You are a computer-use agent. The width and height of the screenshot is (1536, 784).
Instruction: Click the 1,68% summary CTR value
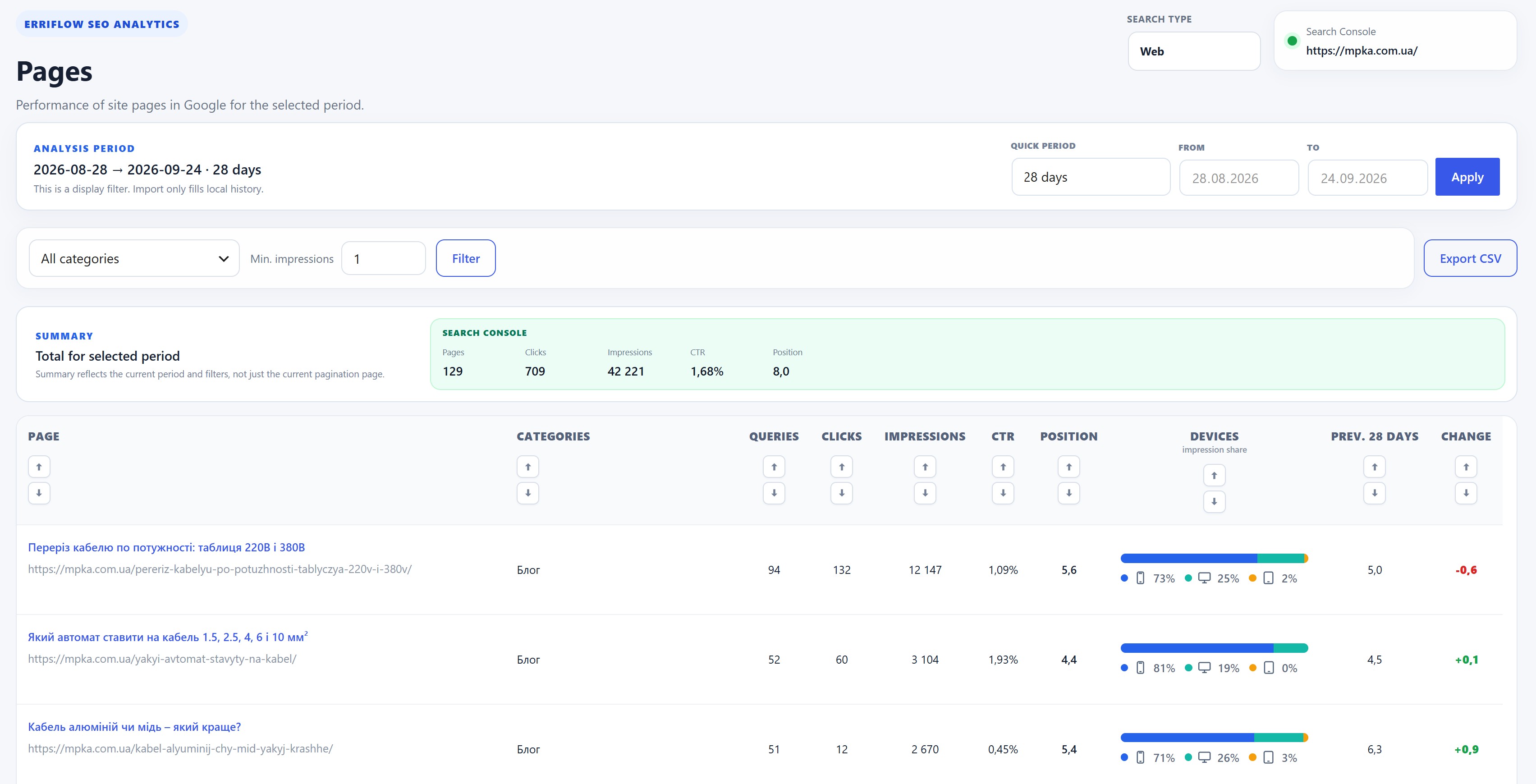[706, 371]
